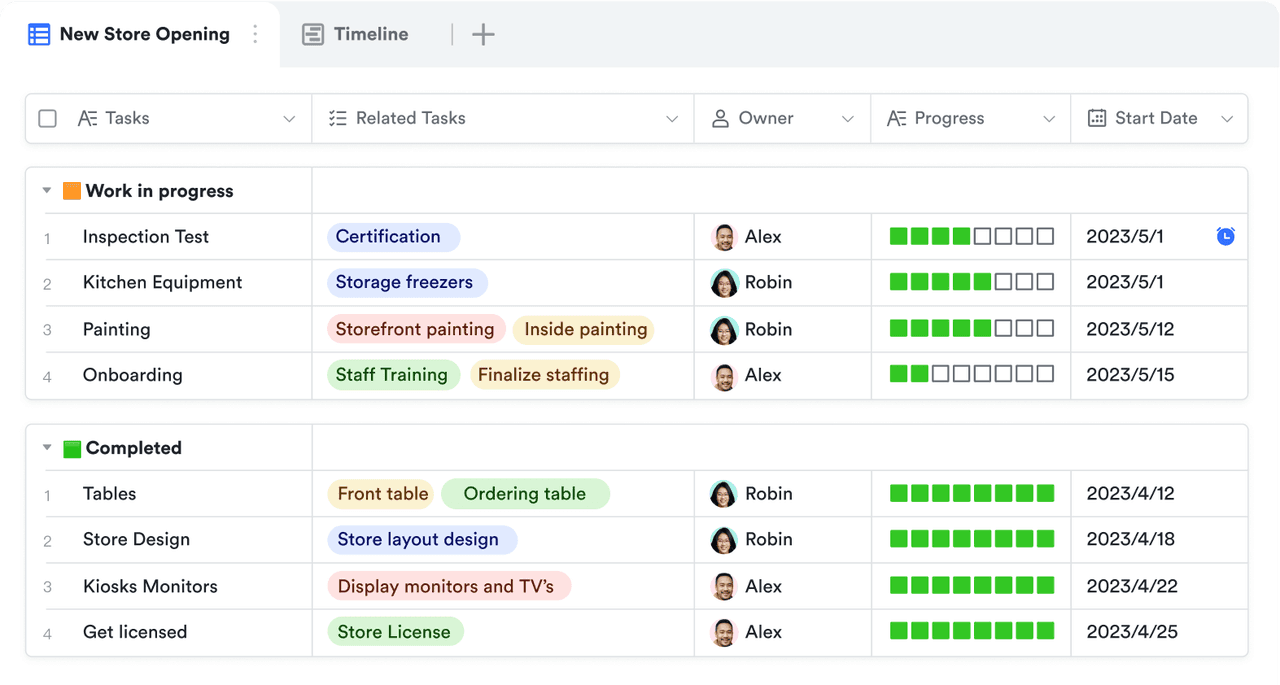
Task: Click the table grid icon beside New Store Opening
Action: click(39, 34)
